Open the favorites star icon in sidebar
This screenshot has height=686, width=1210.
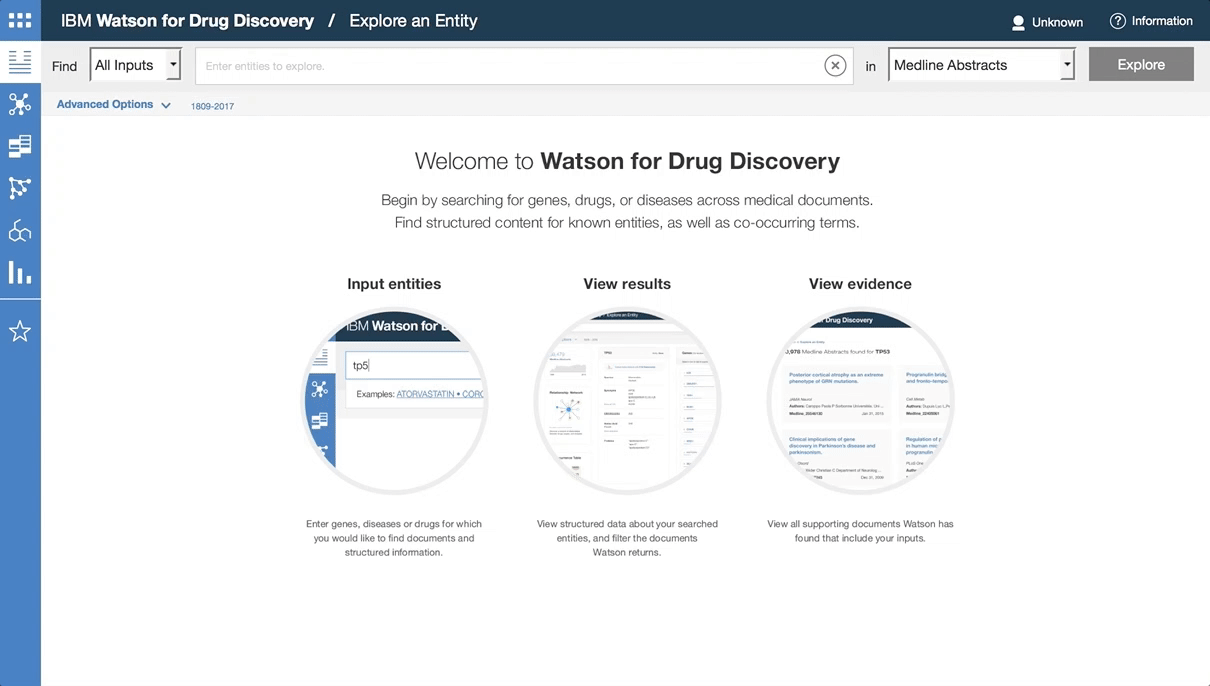[x=20, y=332]
